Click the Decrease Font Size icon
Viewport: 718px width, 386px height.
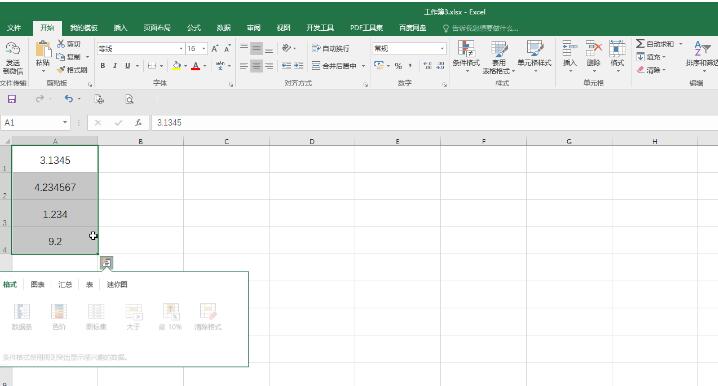227,49
